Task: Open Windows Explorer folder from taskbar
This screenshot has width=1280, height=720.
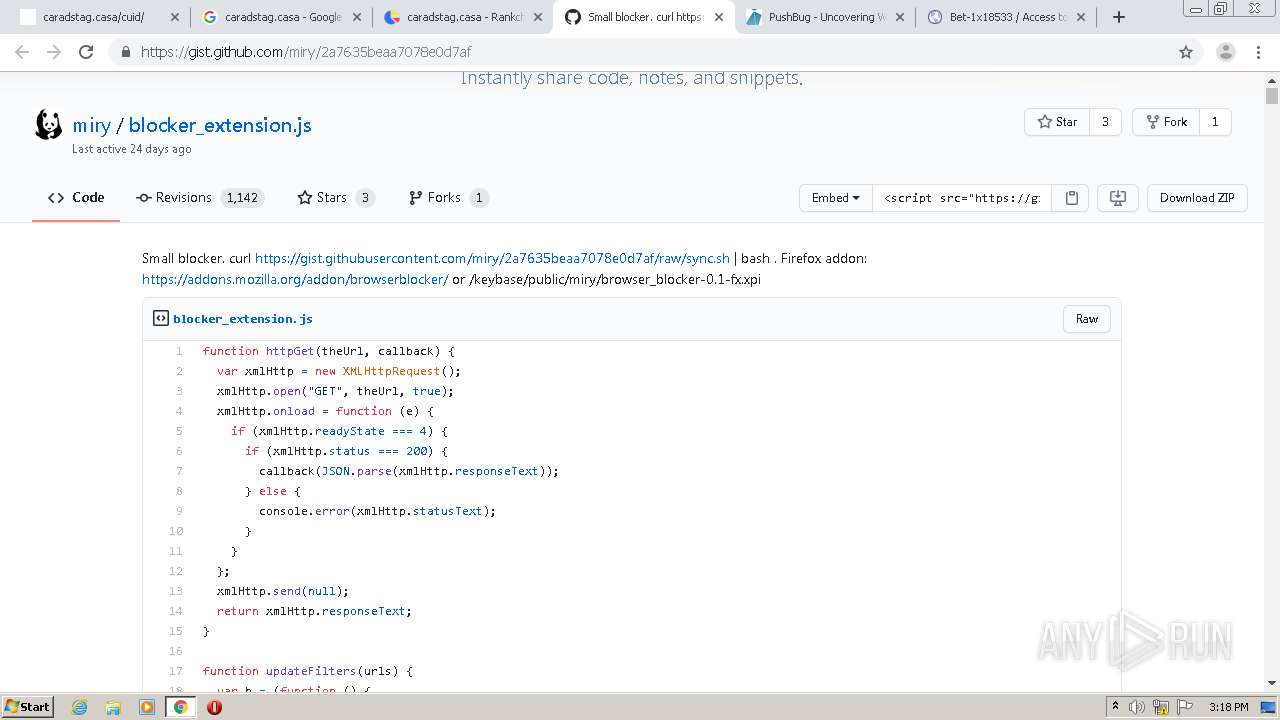Action: point(113,707)
